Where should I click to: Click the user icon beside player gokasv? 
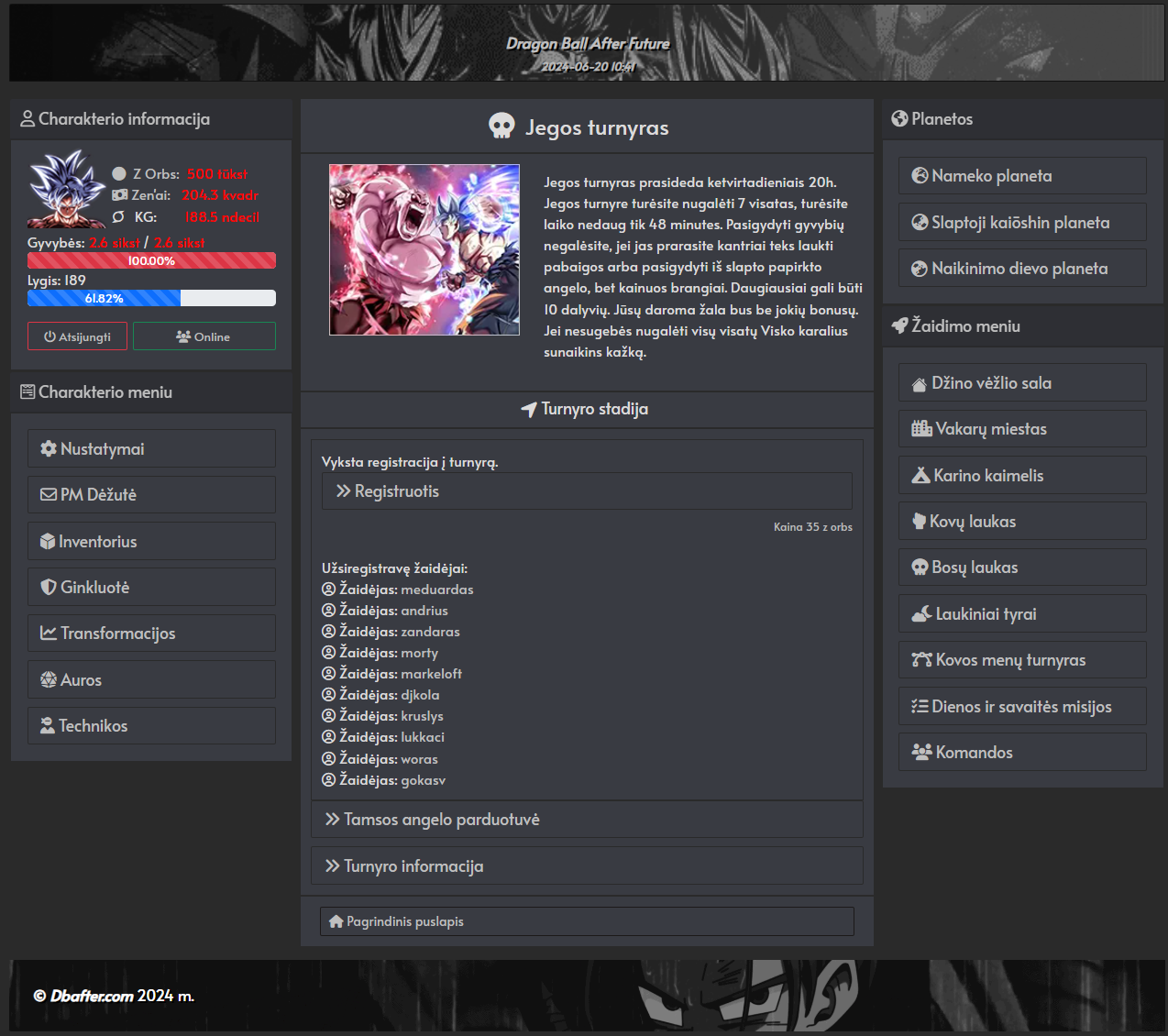(x=328, y=780)
